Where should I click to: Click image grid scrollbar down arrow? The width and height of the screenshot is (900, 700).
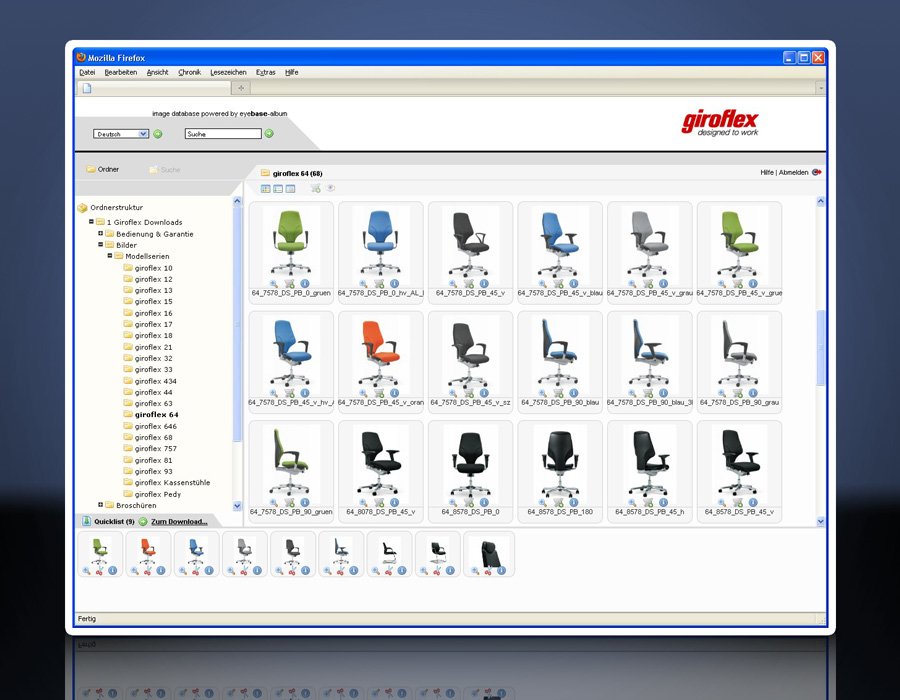click(820, 521)
